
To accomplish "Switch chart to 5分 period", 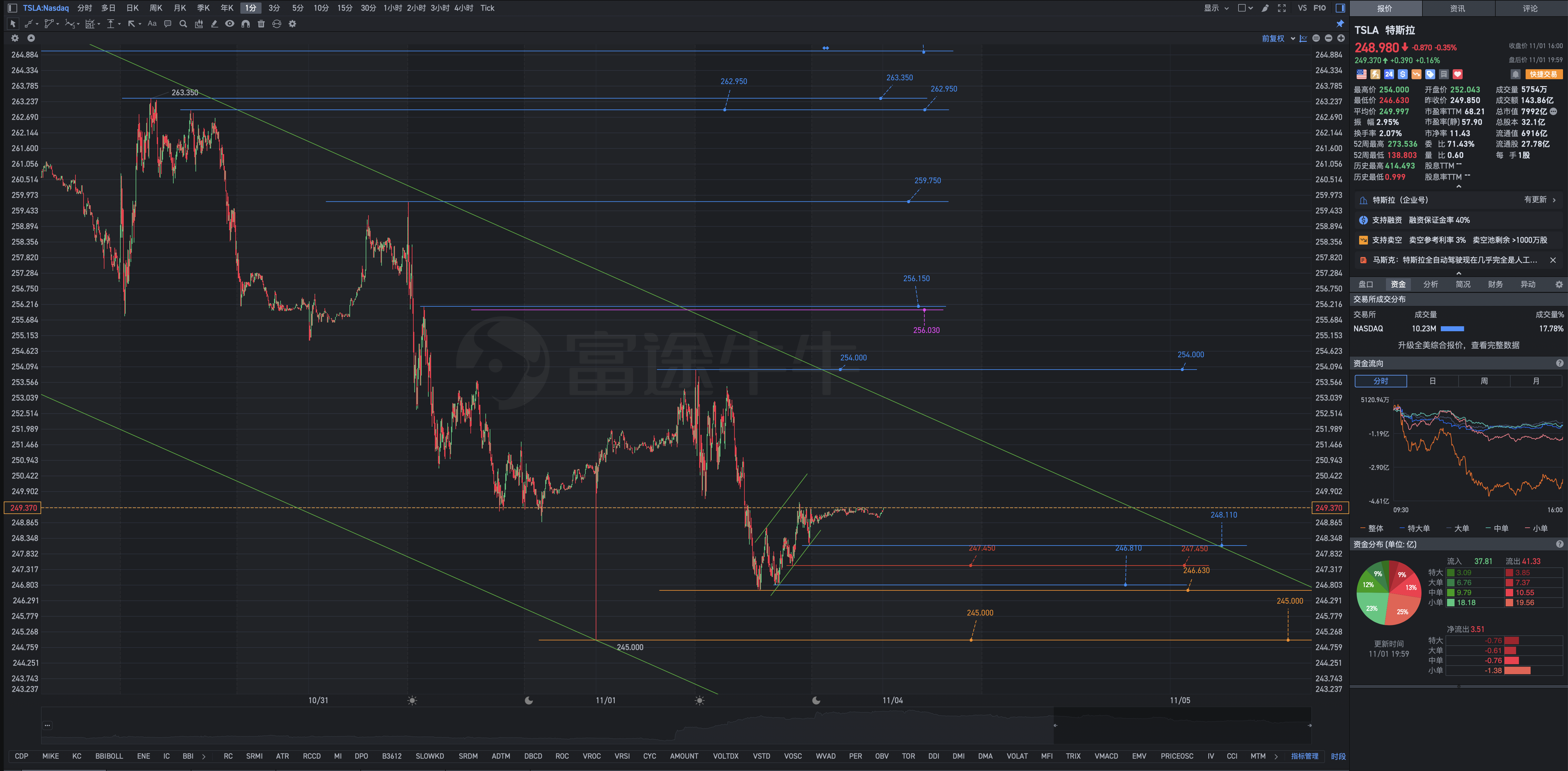I will [297, 8].
